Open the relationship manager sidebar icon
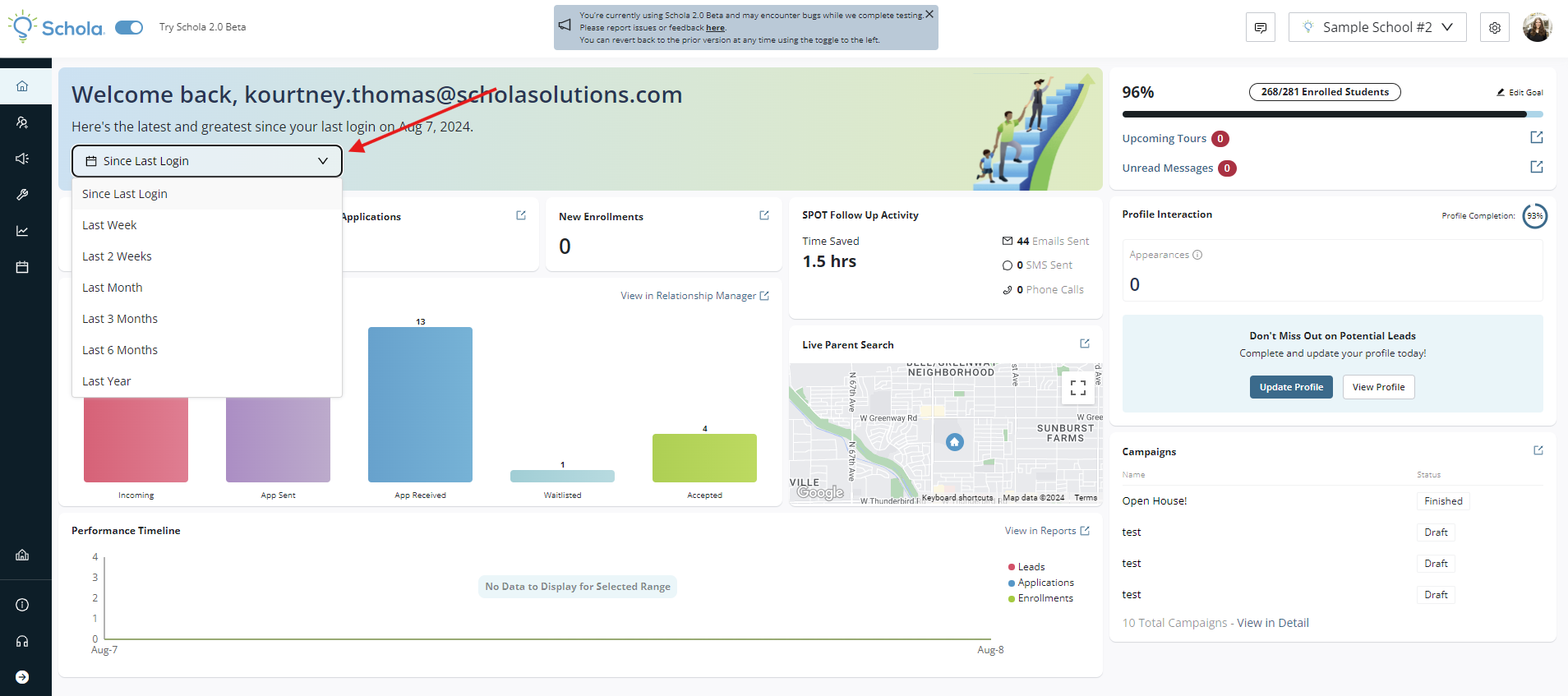This screenshot has width=1568, height=696. (x=22, y=122)
